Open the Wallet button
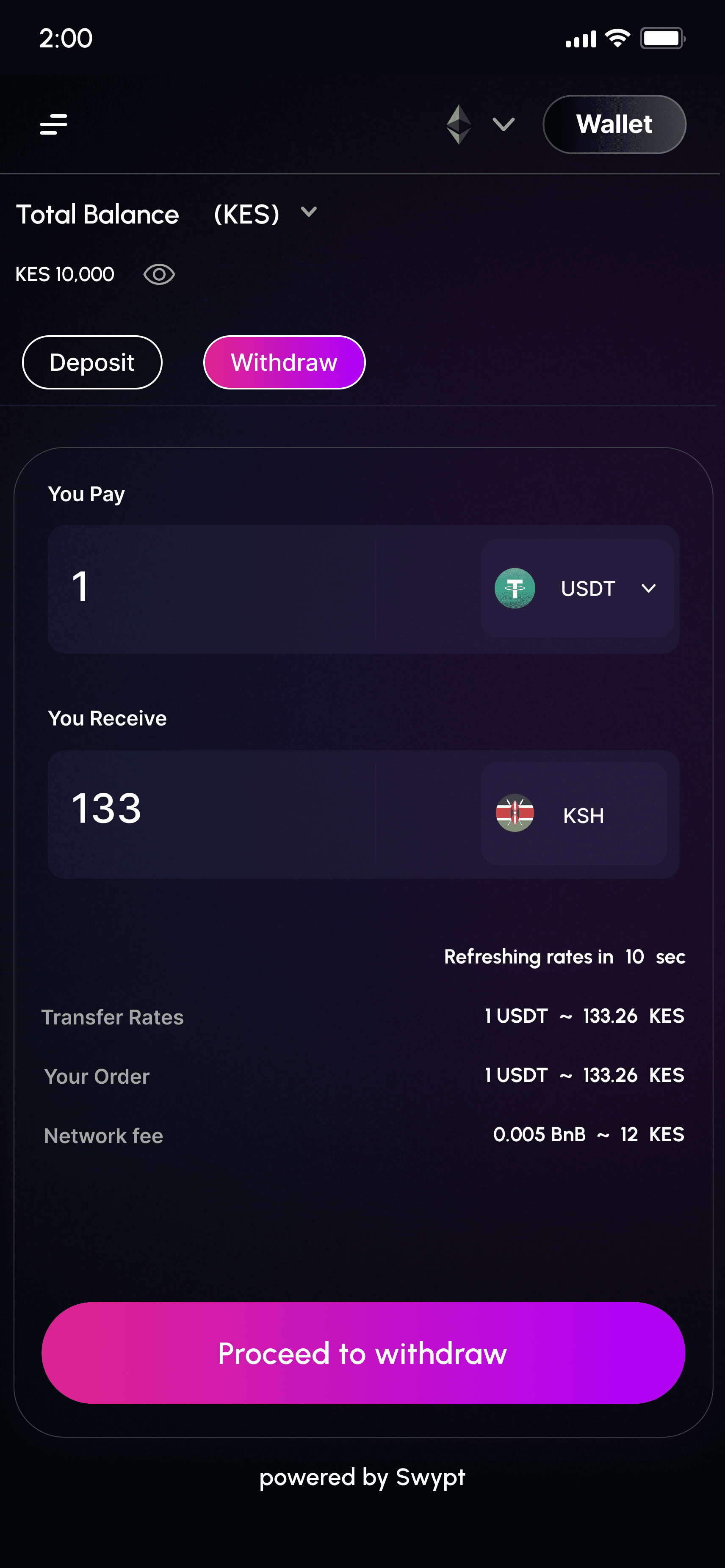Viewport: 725px width, 1568px height. click(x=614, y=124)
